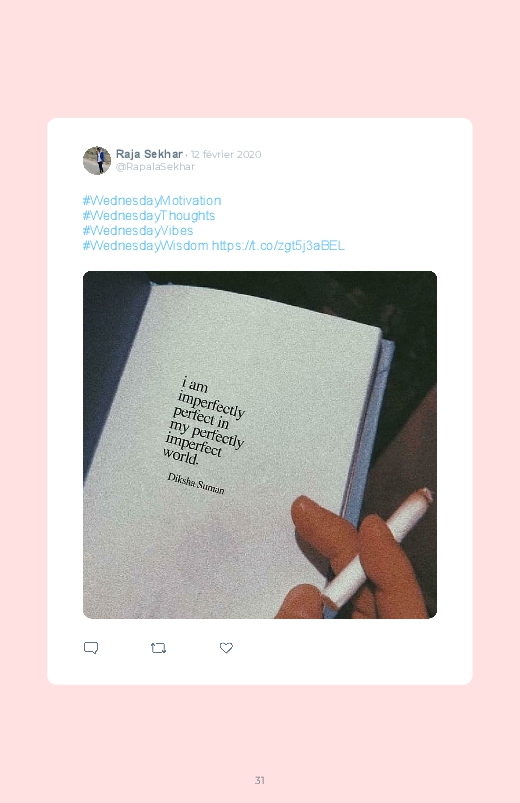Click the author name Diksha Suman
This screenshot has width=520, height=803.
pos(196,483)
